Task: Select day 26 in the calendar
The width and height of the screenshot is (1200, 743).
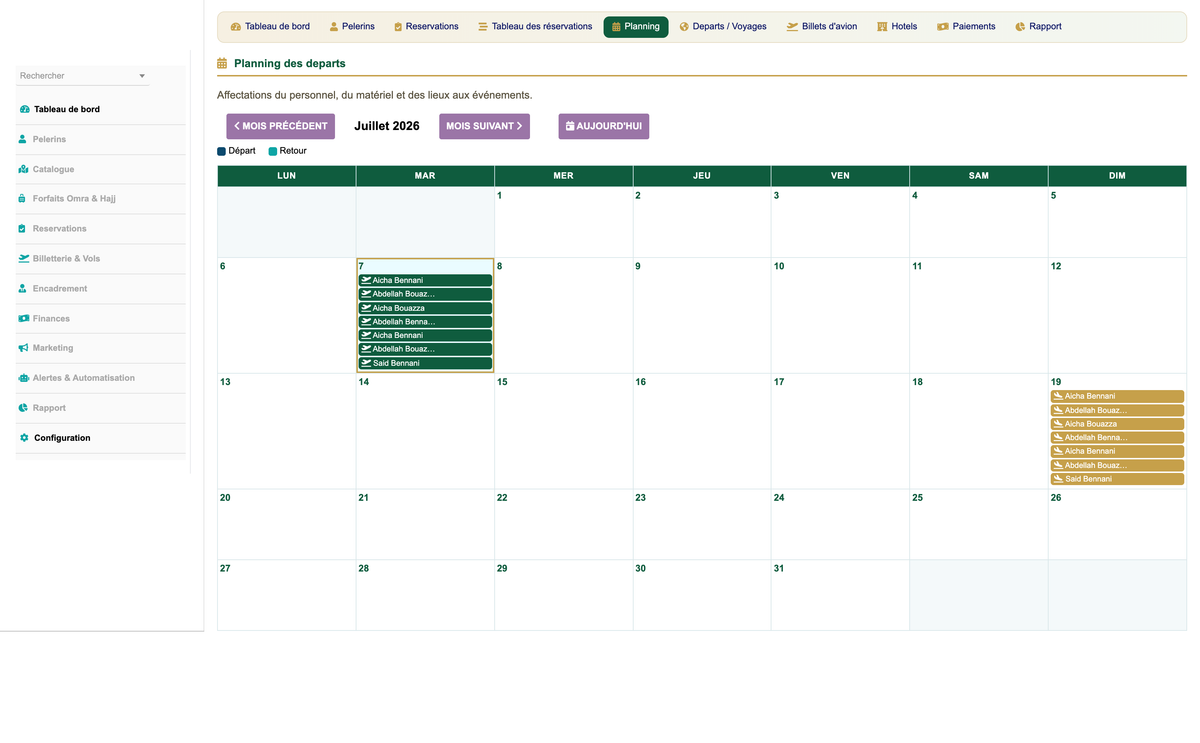Action: (1117, 524)
